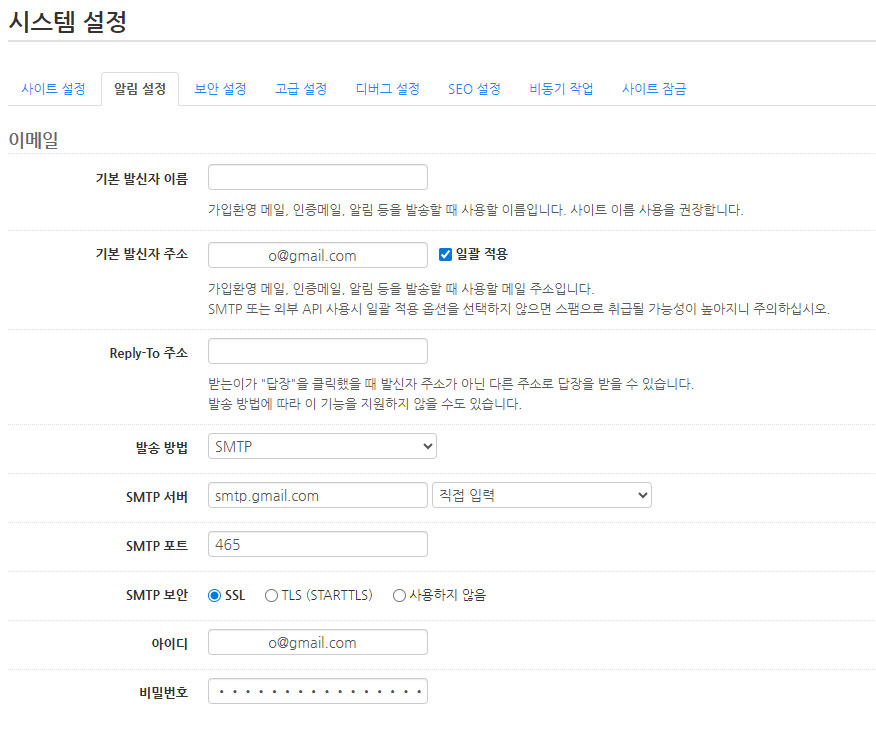Viewport: 876px width, 747px height.
Task: Select the 알림 설정 tab
Action: click(x=140, y=89)
